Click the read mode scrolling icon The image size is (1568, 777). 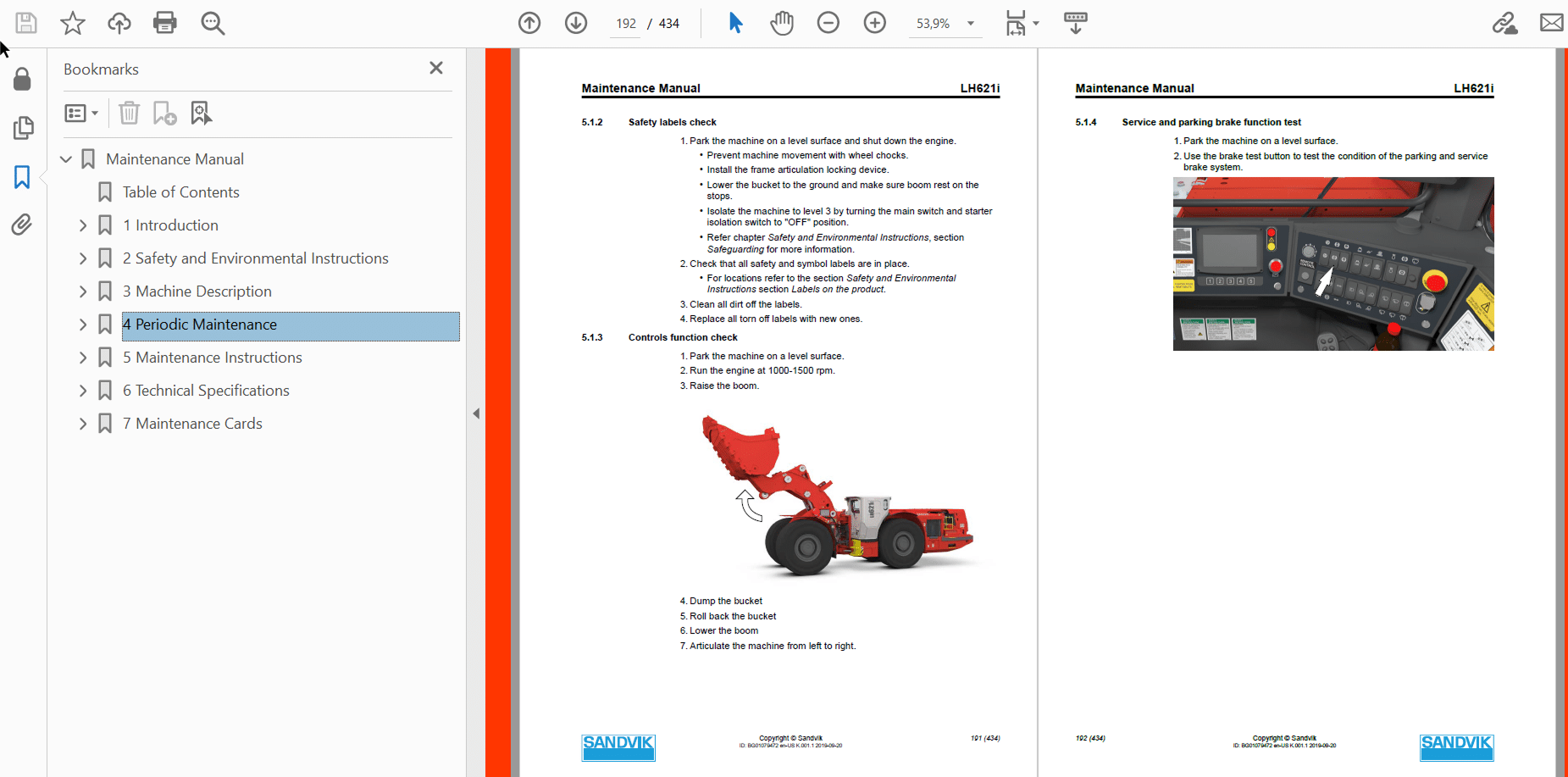point(1076,23)
